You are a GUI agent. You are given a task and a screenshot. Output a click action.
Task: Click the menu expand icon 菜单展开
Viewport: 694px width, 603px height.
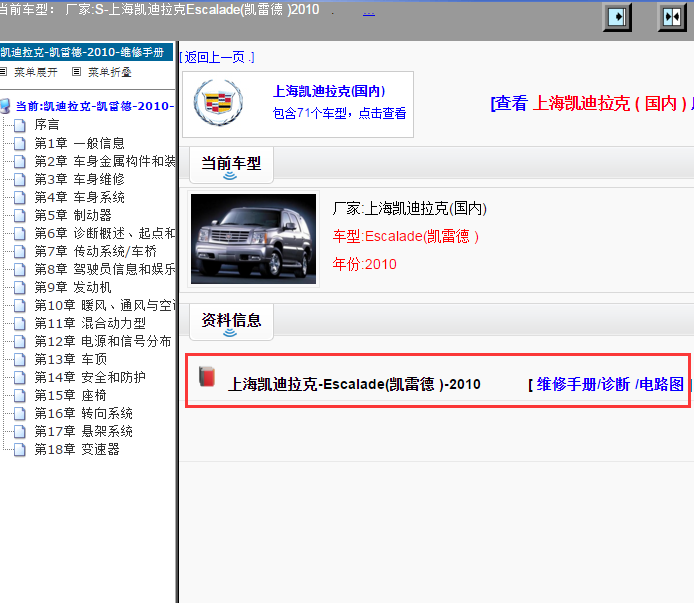(4, 71)
